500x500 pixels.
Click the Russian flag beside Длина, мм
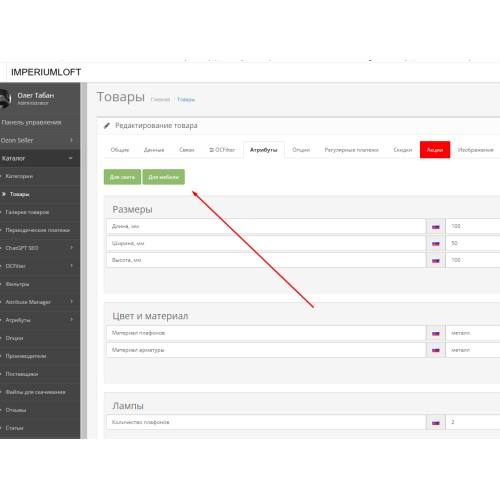pyautogui.click(x=436, y=227)
